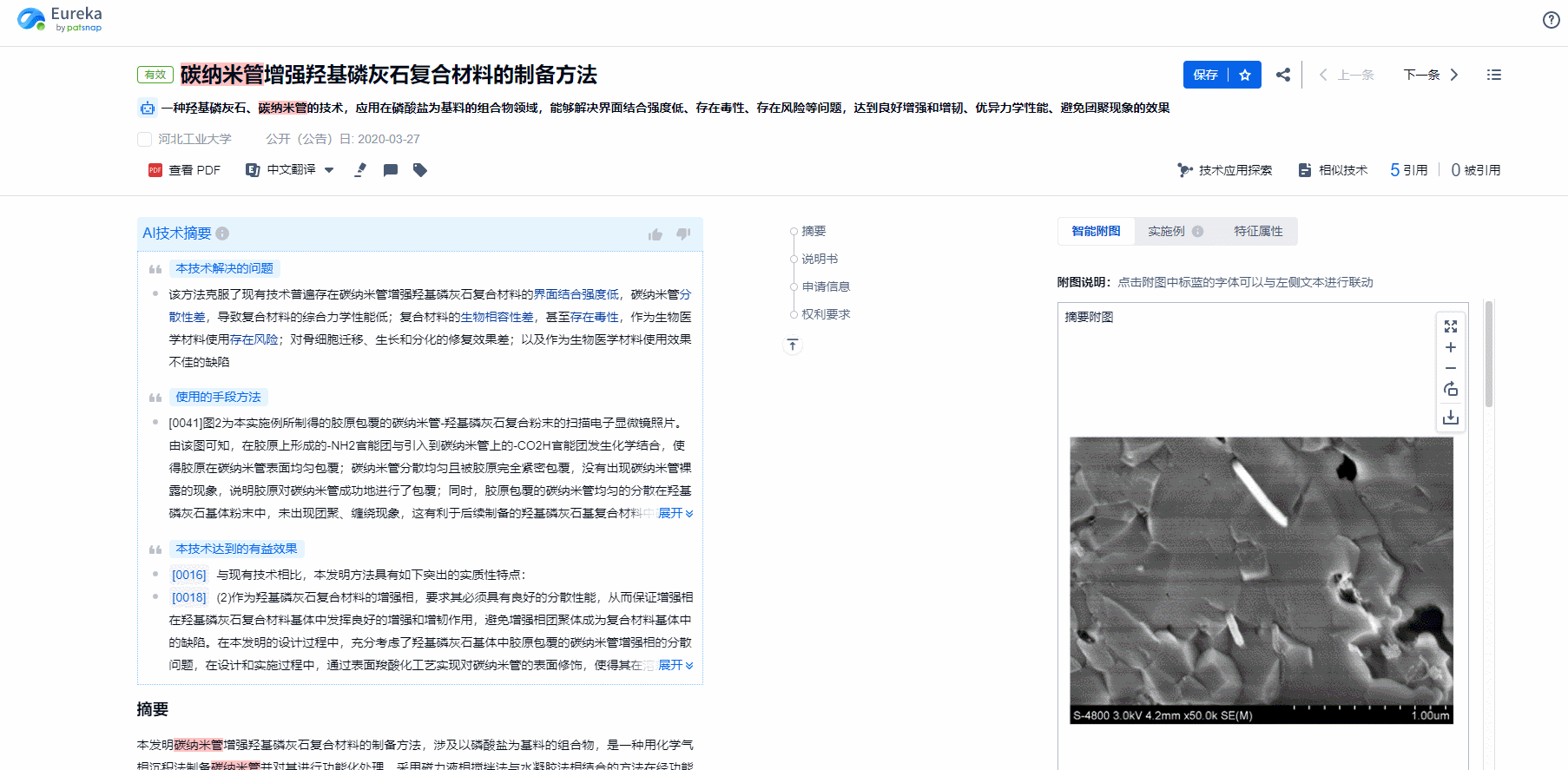Click the star favorite icon
The width and height of the screenshot is (1568, 770).
tap(1245, 75)
